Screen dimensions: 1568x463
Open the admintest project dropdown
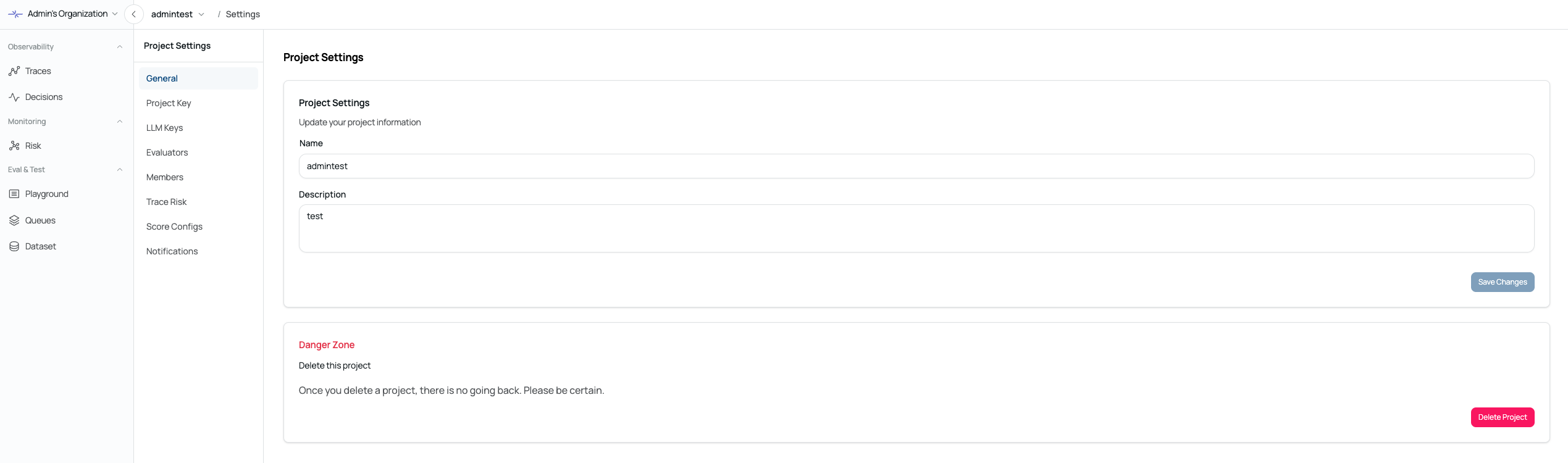click(177, 14)
